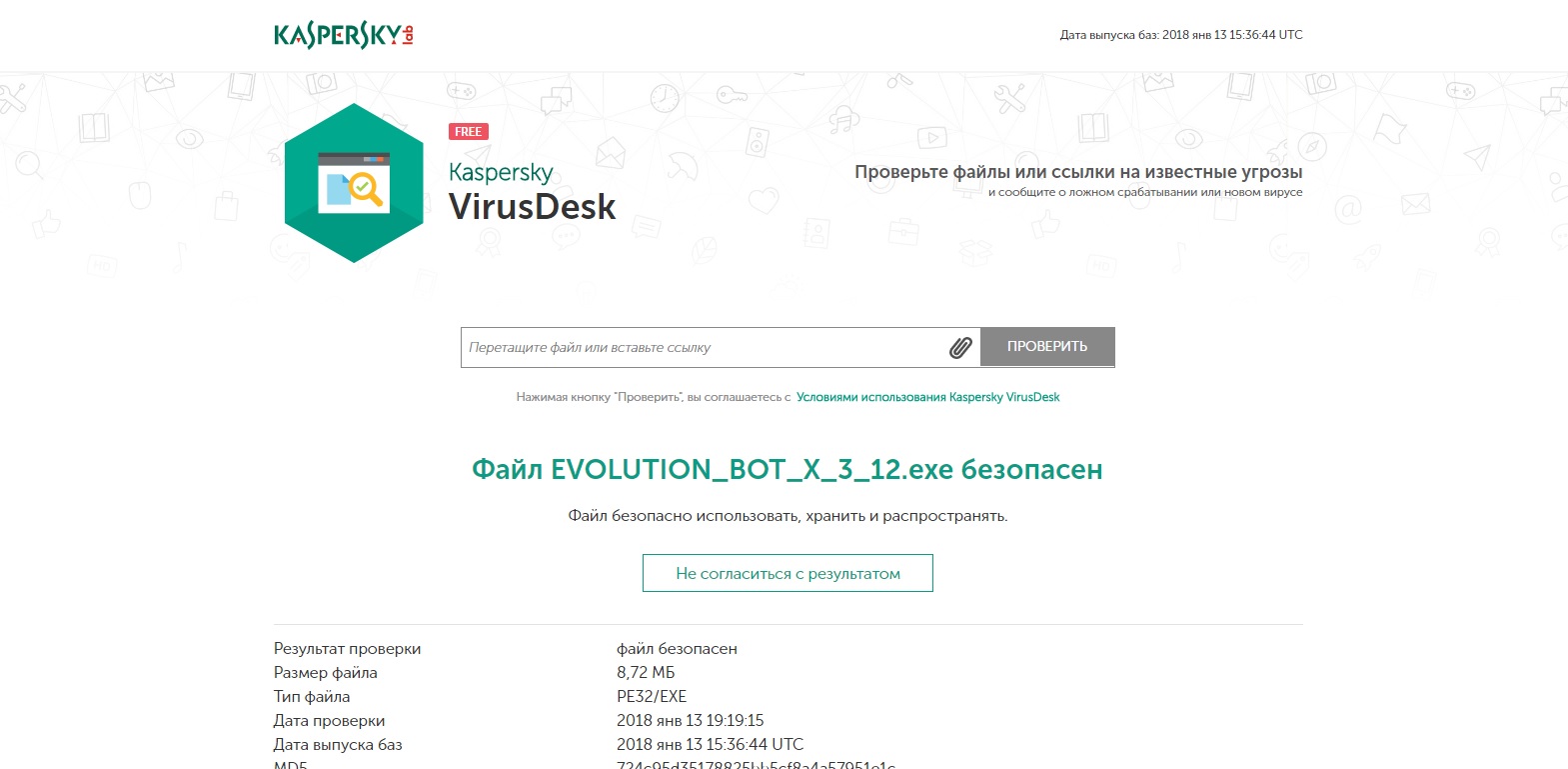Click the red FREE badge
The width and height of the screenshot is (1568, 769).
pos(469,132)
